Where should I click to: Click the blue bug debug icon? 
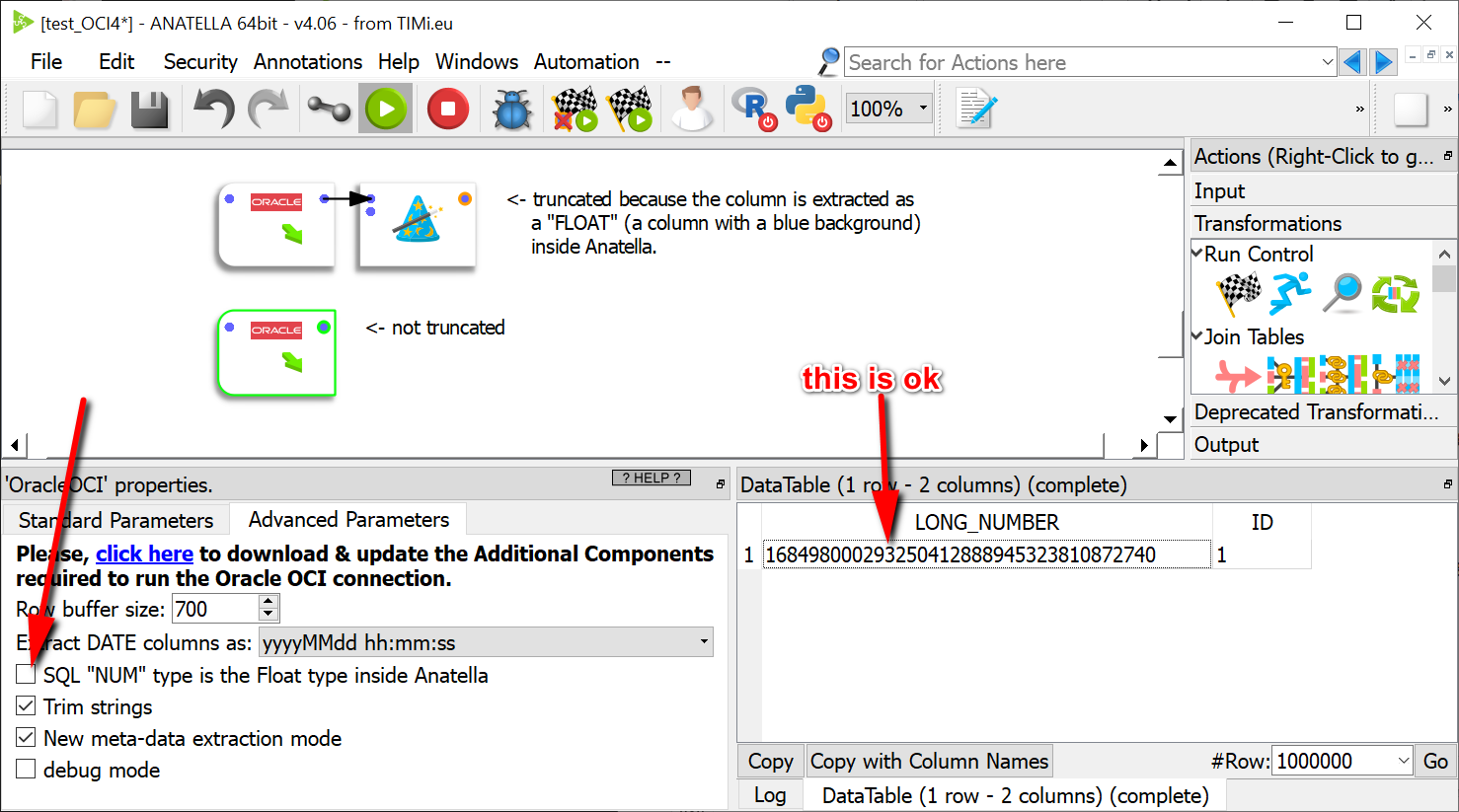[x=511, y=109]
